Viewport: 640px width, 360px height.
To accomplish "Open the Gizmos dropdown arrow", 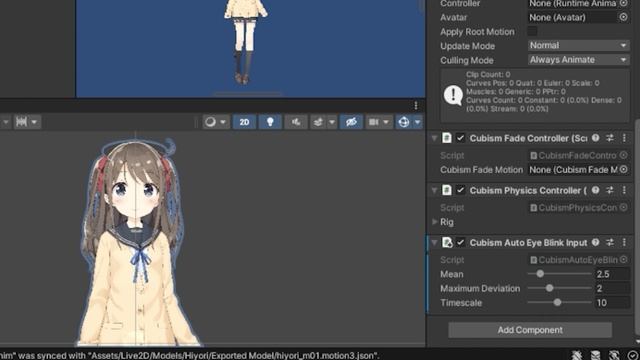I will pos(418,122).
